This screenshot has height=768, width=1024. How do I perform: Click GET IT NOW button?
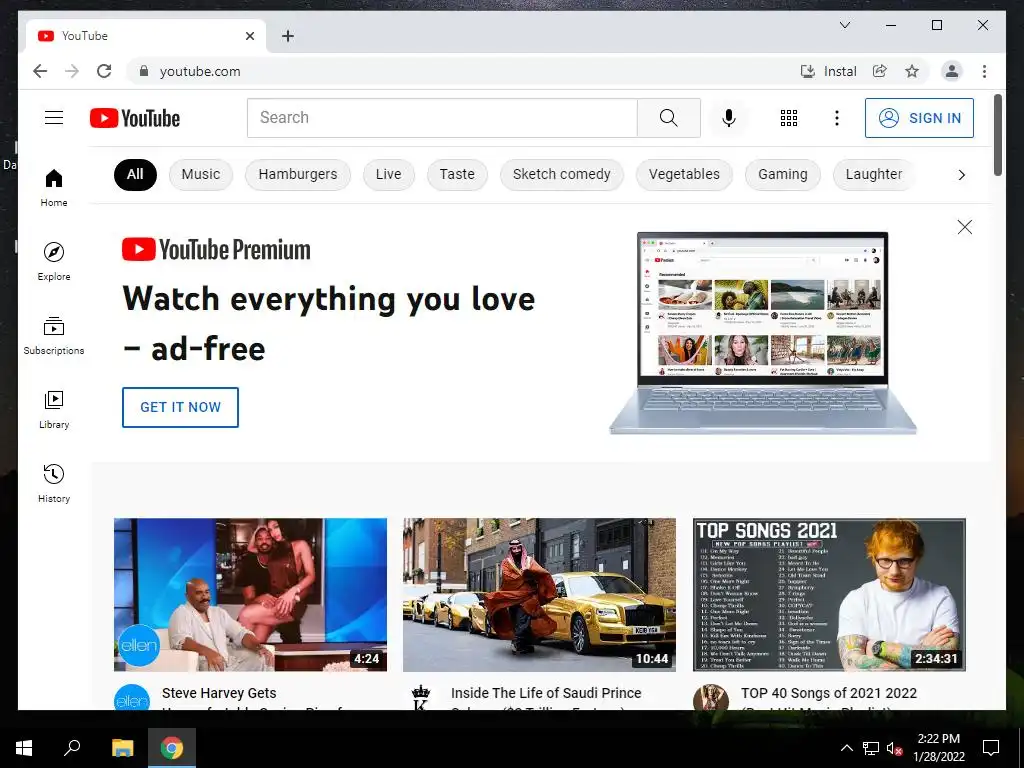click(x=180, y=407)
